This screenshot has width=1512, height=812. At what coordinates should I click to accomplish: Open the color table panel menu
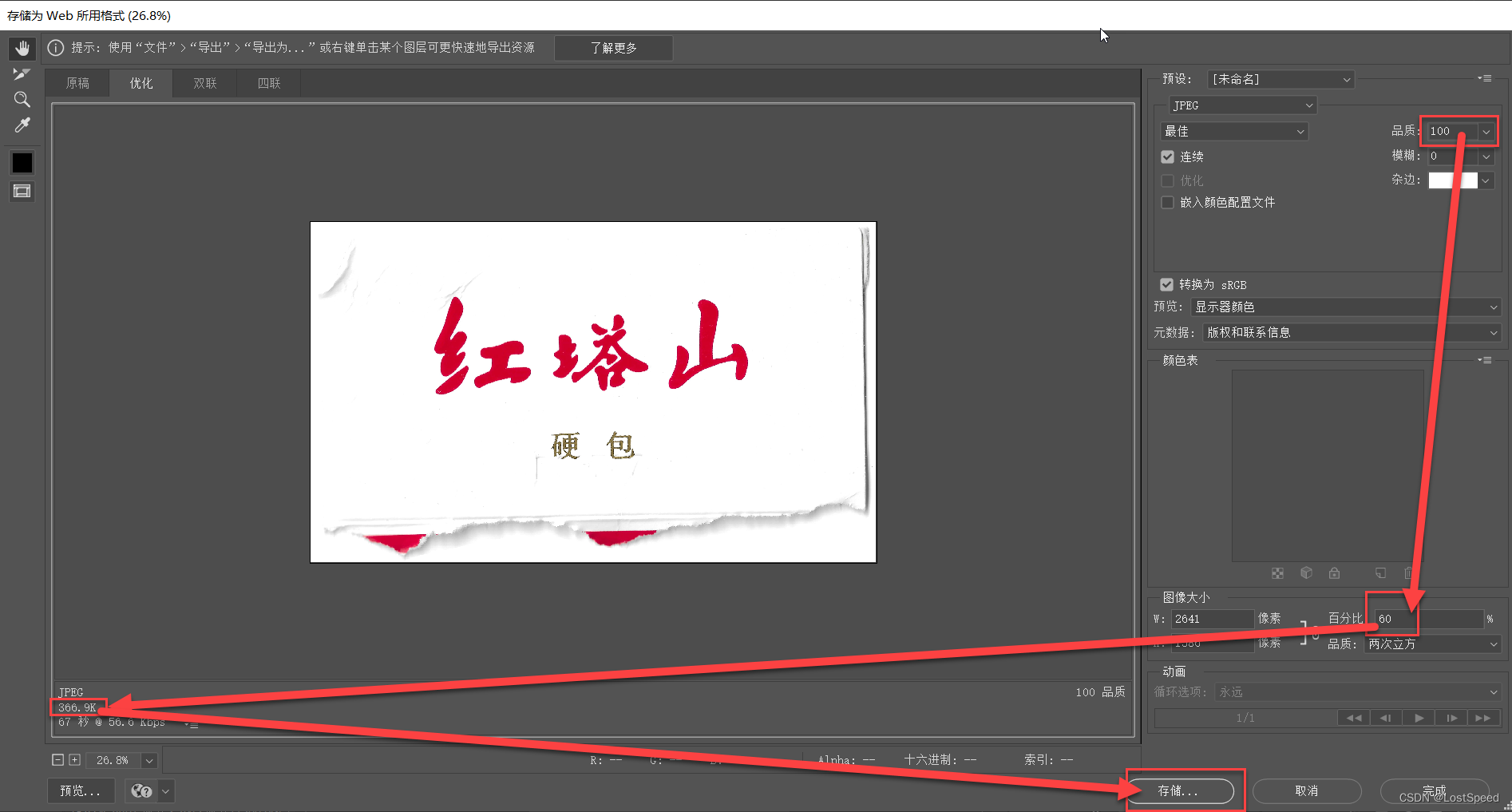tap(1485, 360)
